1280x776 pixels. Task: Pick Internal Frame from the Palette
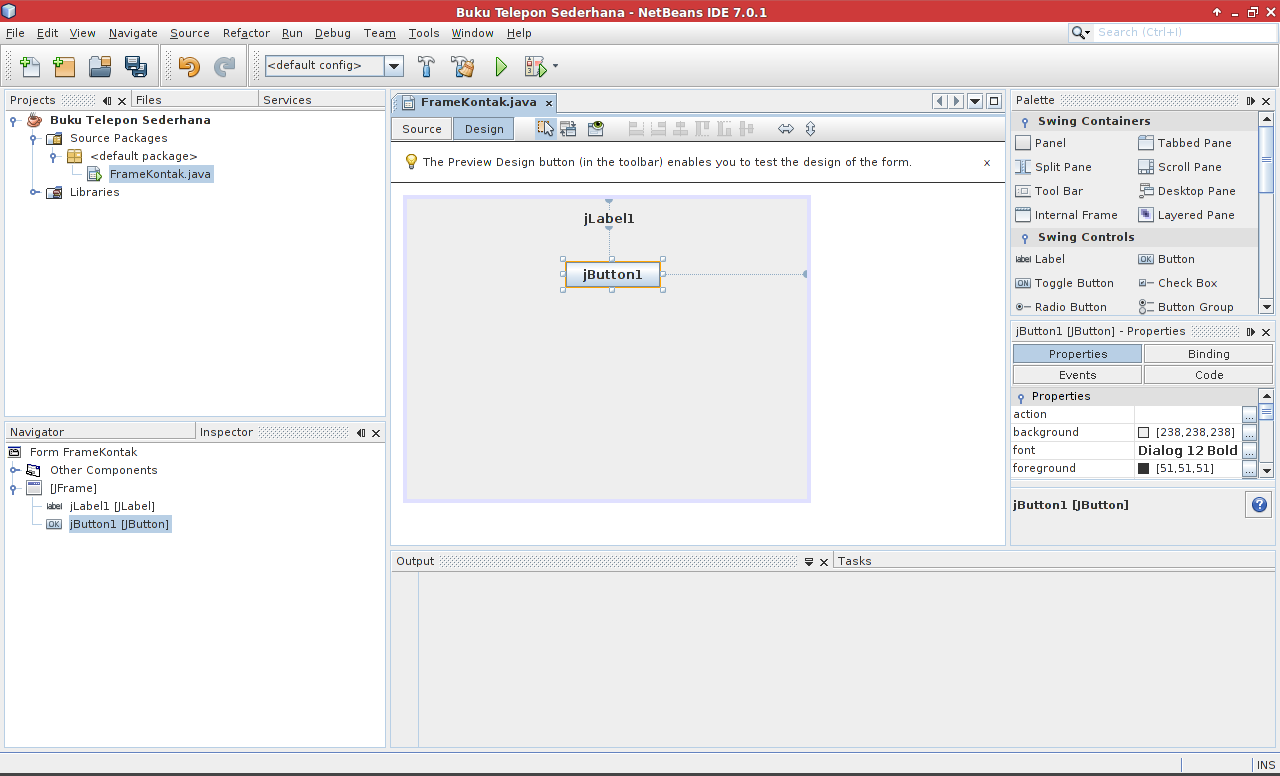pyautogui.click(x=1066, y=215)
